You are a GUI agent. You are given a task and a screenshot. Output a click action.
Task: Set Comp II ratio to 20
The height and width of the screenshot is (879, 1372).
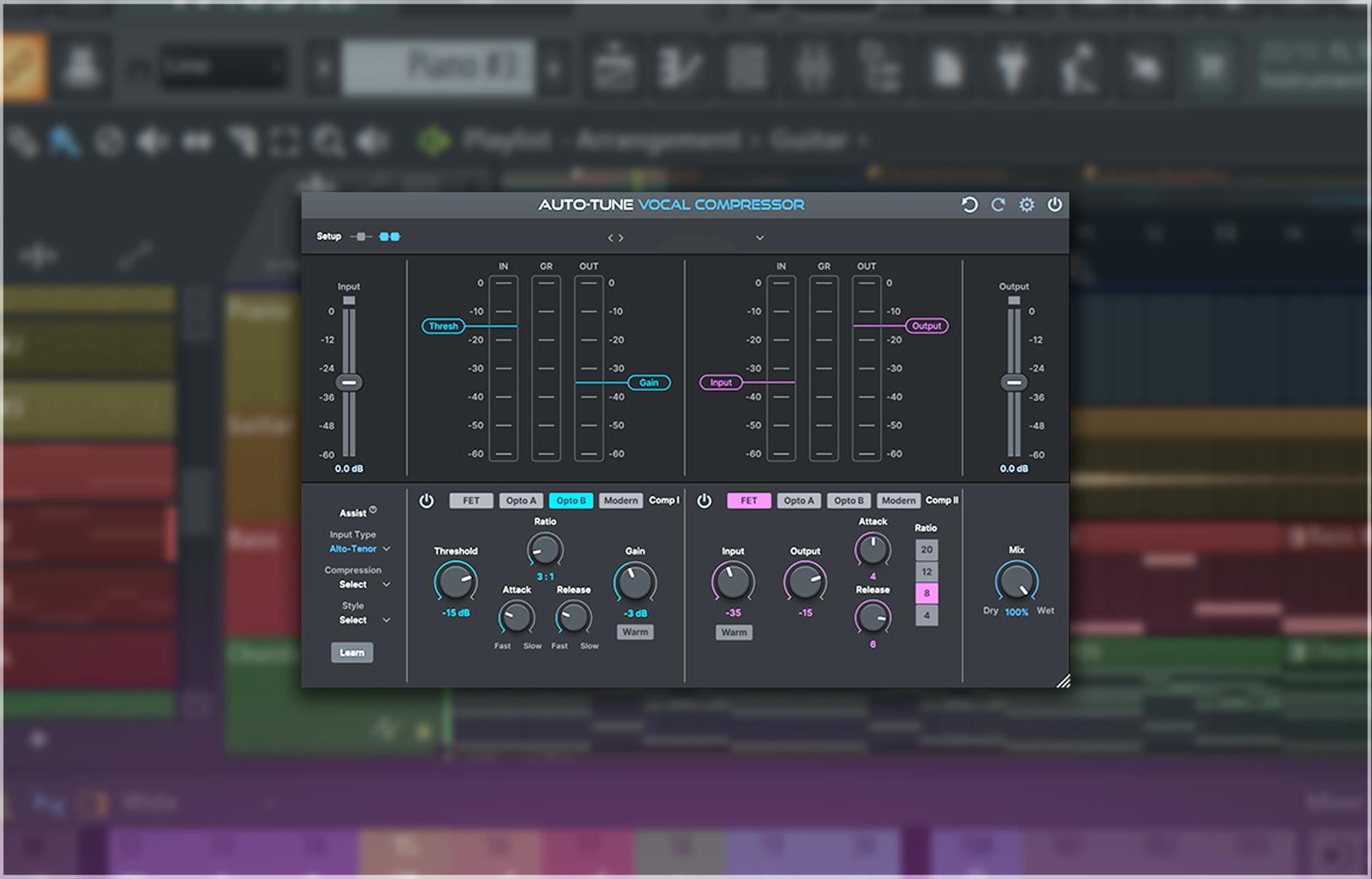[927, 550]
